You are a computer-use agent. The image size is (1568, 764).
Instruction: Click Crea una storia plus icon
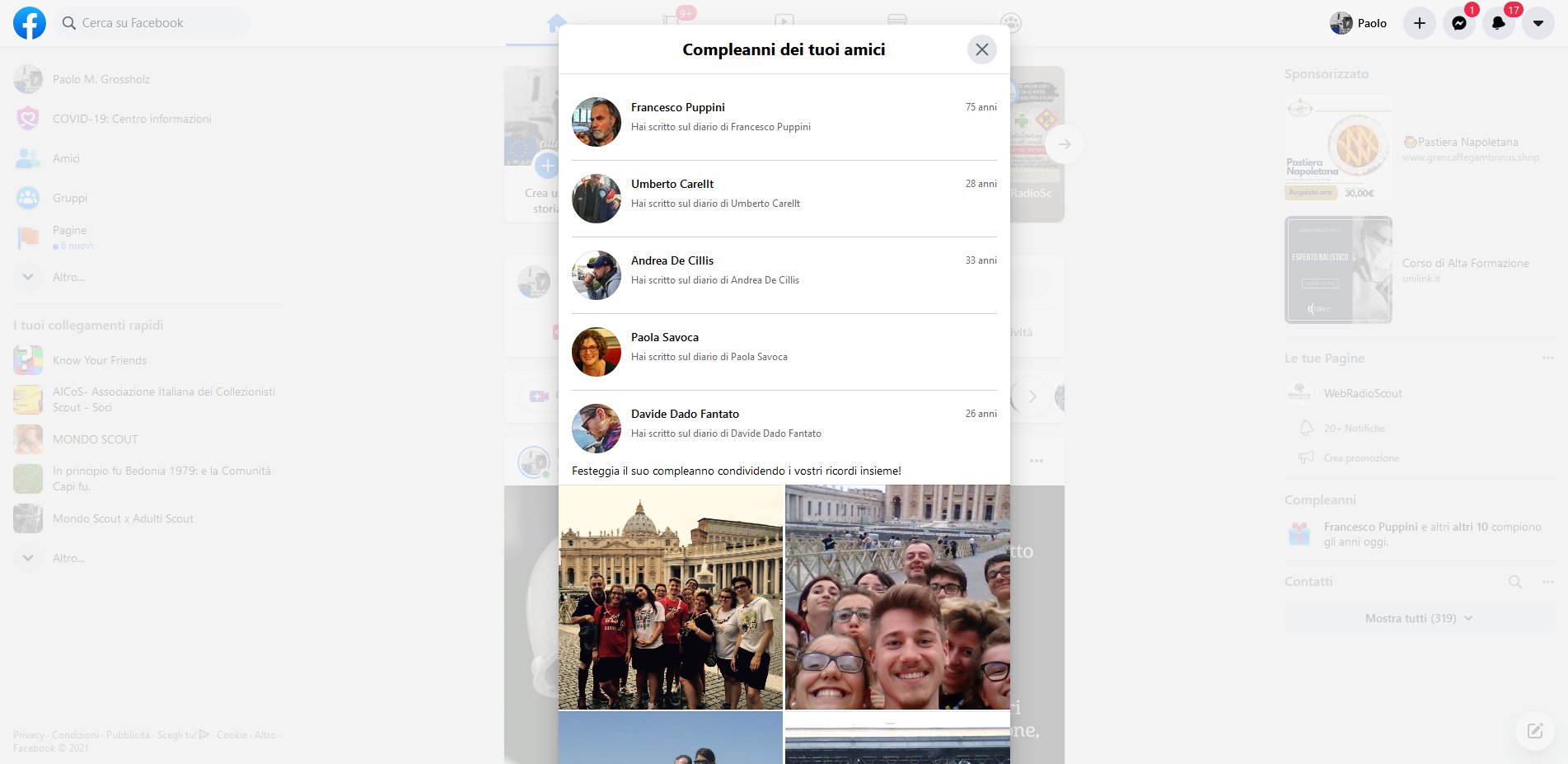[547, 166]
